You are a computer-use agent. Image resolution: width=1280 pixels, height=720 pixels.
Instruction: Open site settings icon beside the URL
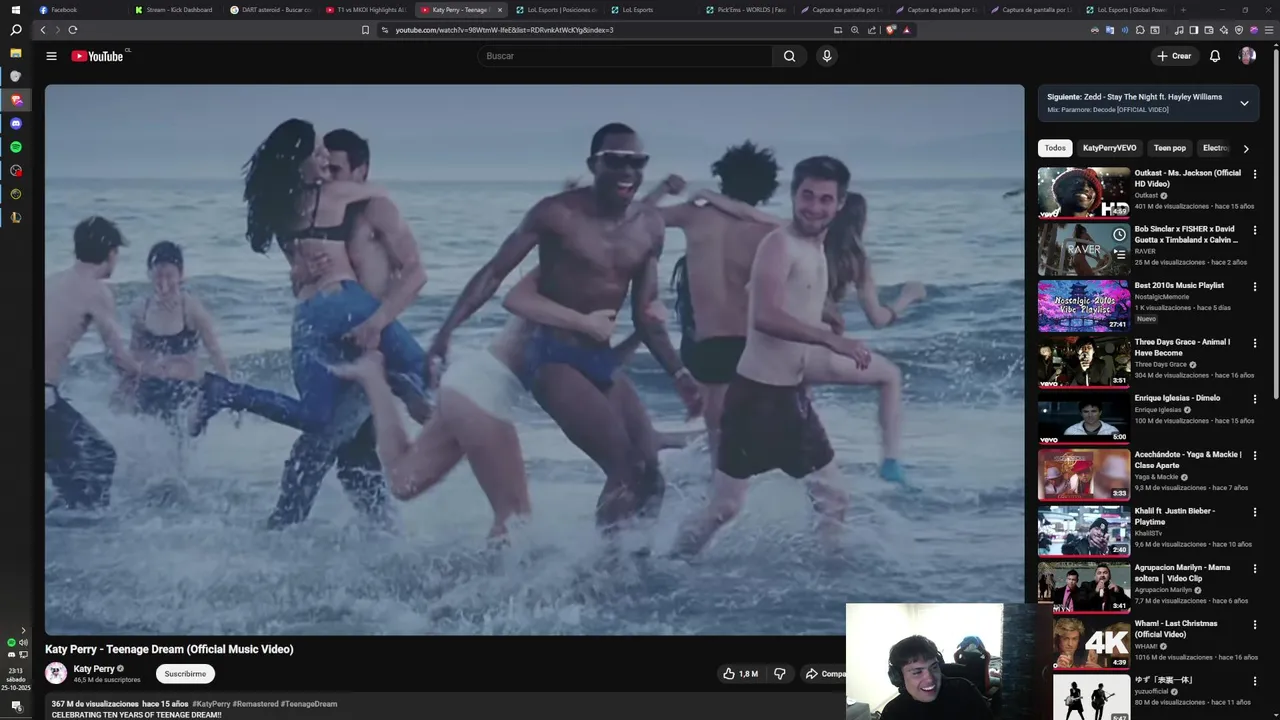click(385, 30)
